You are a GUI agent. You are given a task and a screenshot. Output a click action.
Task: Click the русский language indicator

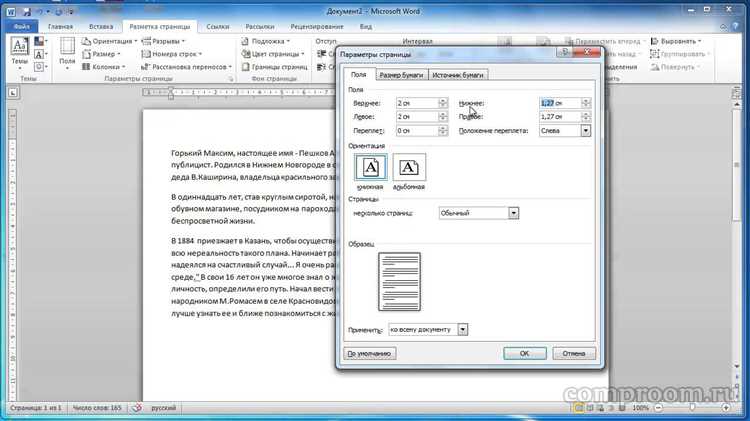[164, 408]
